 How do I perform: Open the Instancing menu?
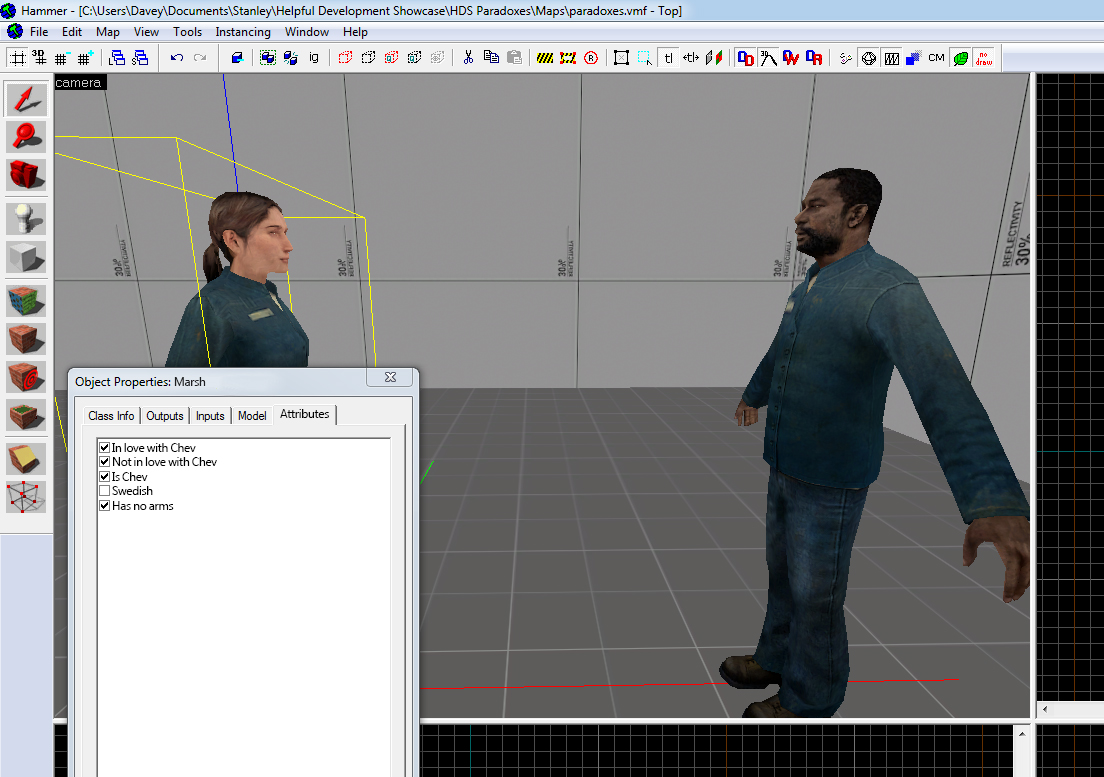tap(243, 32)
